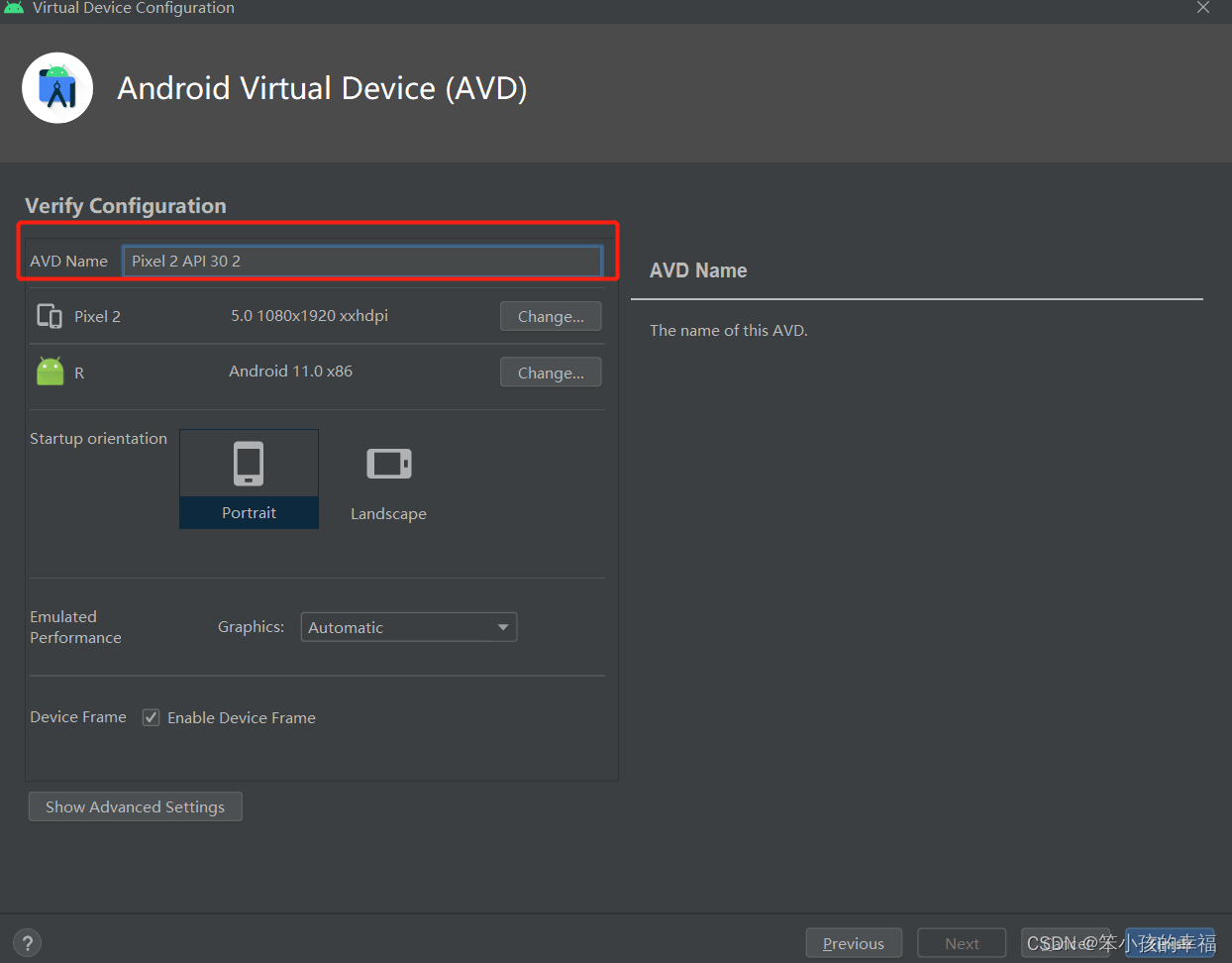This screenshot has height=963, width=1232.
Task: Click the 'R' release name text
Action: [x=79, y=374]
